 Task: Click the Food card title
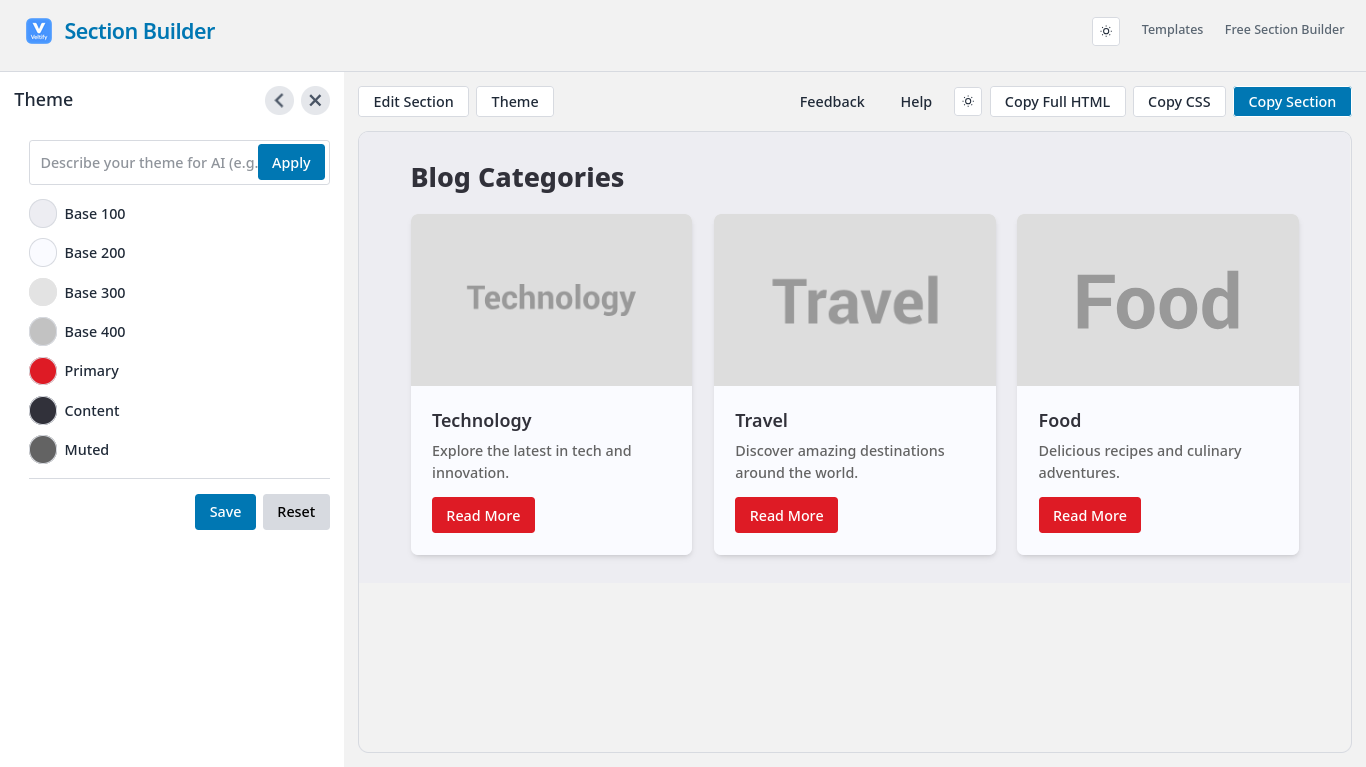(x=1060, y=421)
